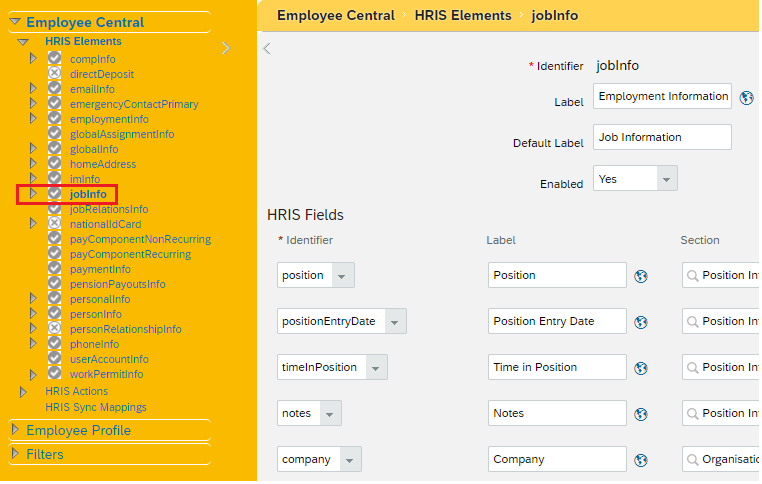Select payComponentNonRecurring in the tree
Image resolution: width=762 pixels, height=484 pixels.
[x=140, y=239]
